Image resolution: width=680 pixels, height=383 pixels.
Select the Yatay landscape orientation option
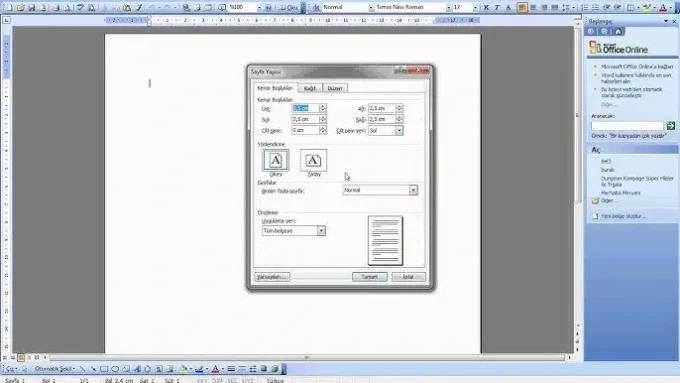[x=314, y=160]
